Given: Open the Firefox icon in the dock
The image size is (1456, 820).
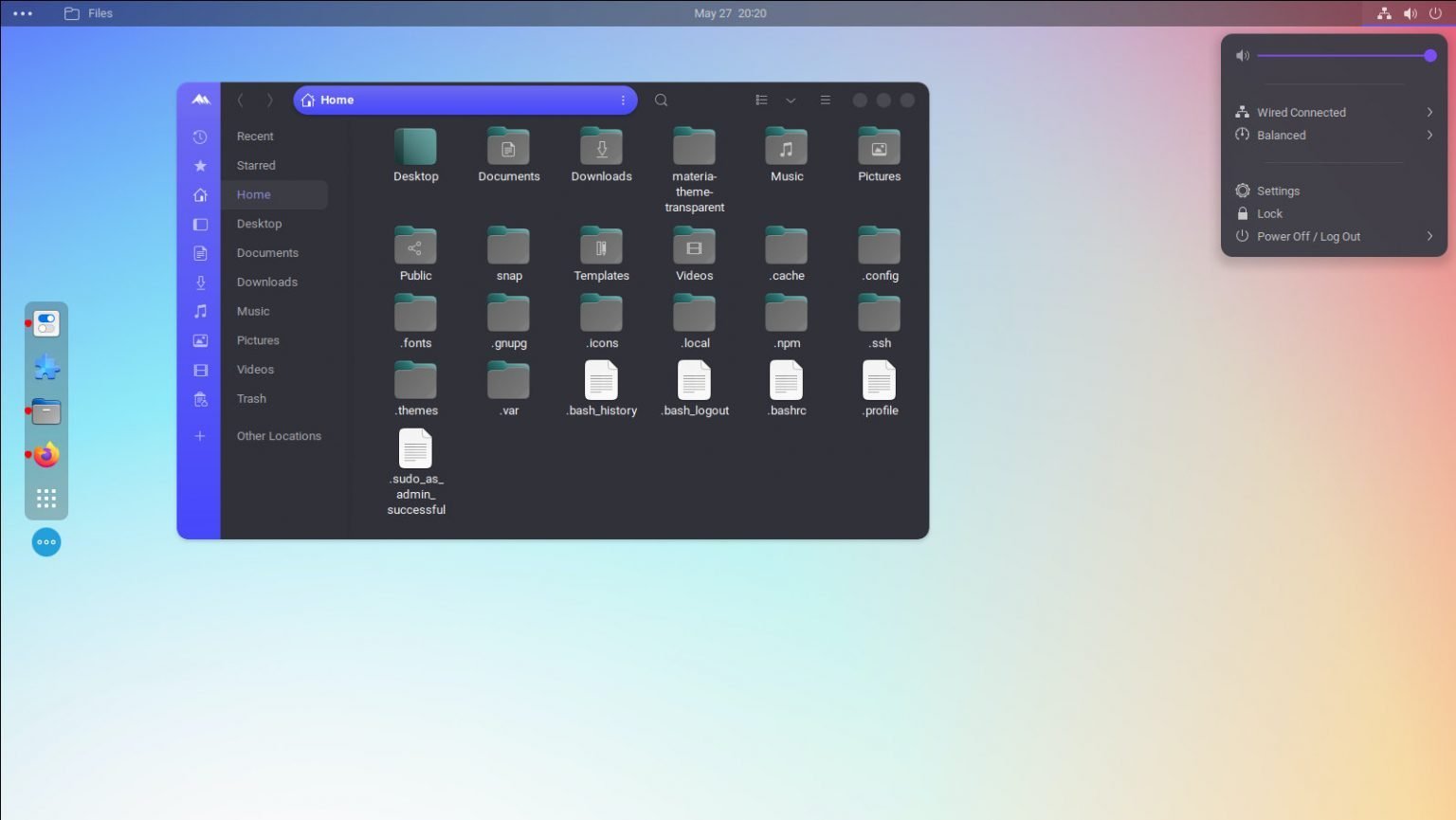Looking at the screenshot, I should click(x=45, y=454).
